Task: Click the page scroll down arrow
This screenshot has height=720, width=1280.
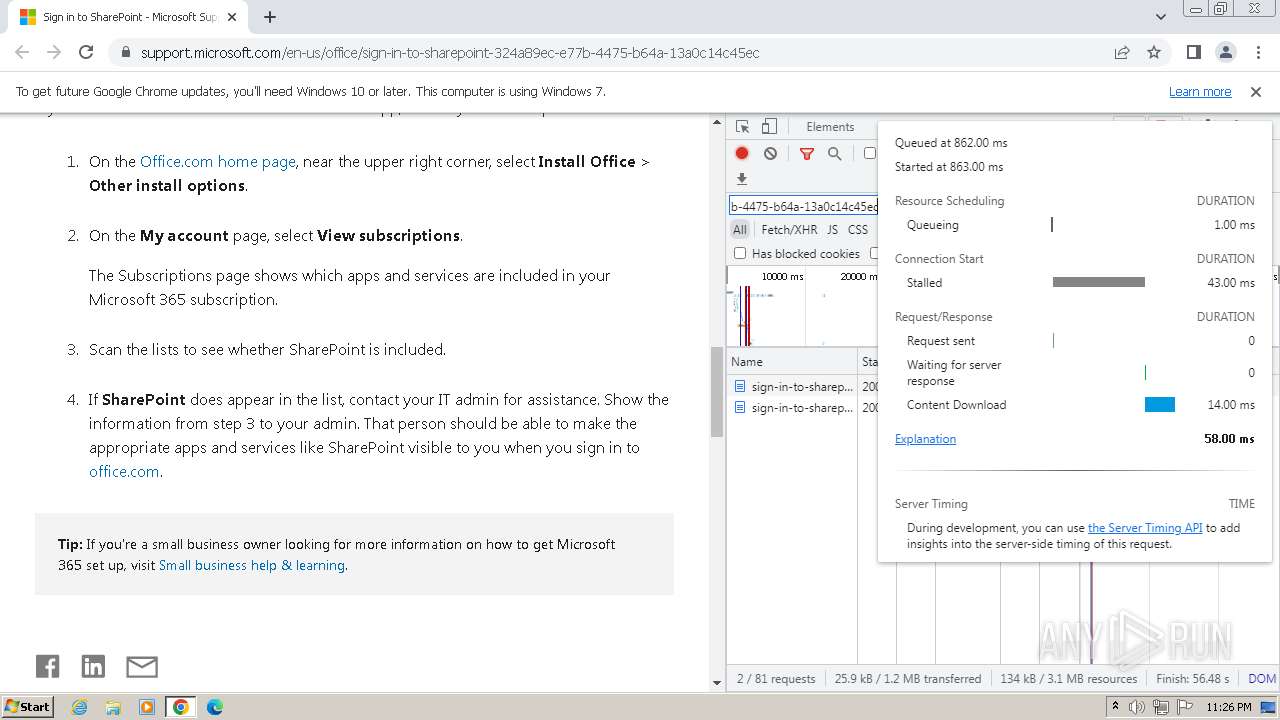Action: [716, 683]
